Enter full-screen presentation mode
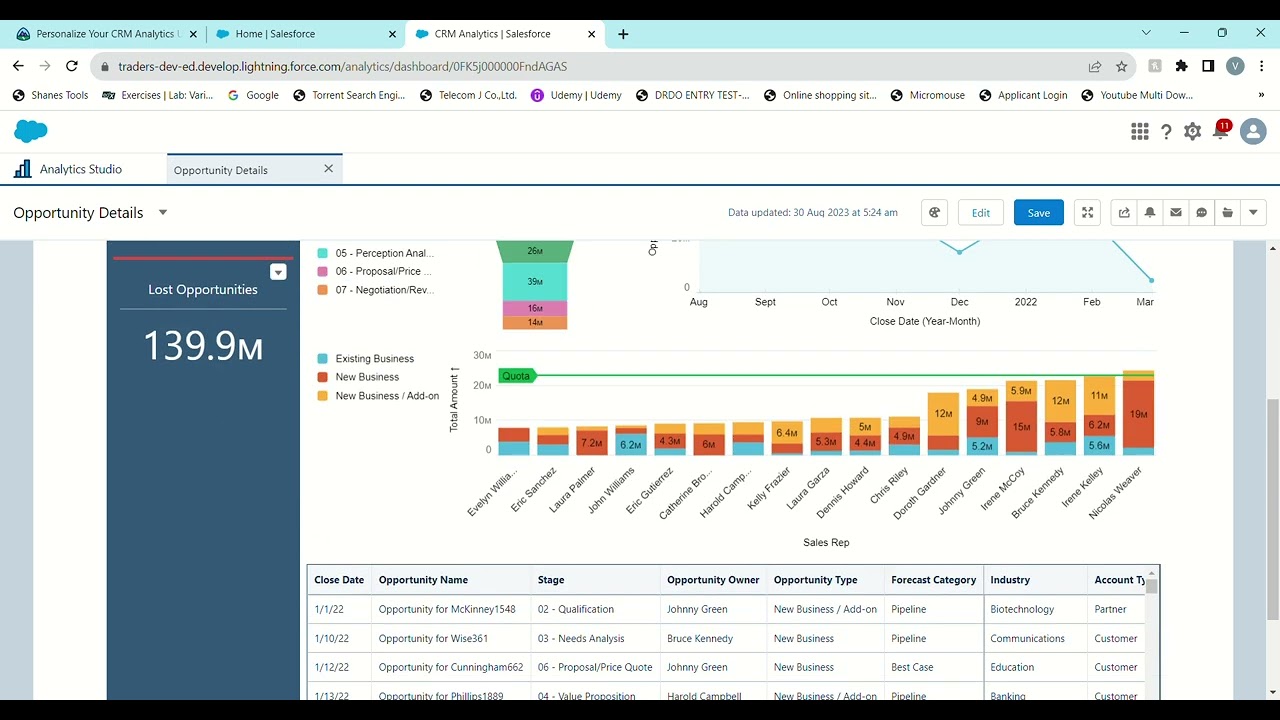The height and width of the screenshot is (720, 1280). 1087,212
